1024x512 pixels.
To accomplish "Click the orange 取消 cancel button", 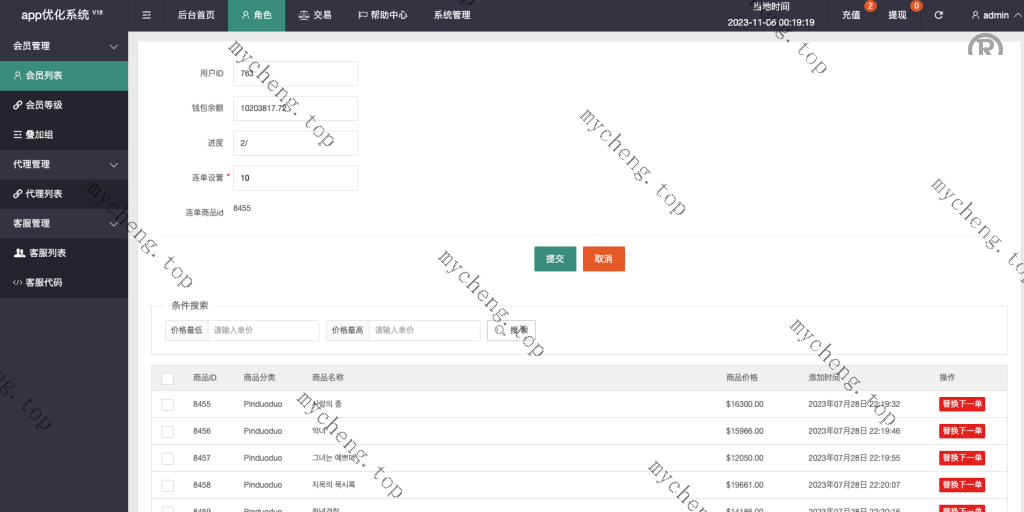I will (x=604, y=259).
